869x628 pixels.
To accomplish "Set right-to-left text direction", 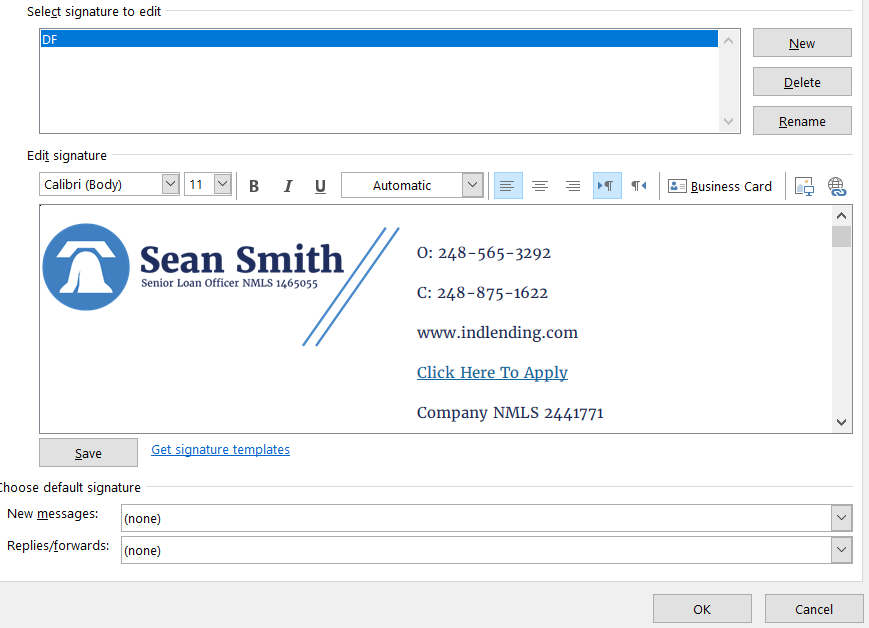I will pos(638,186).
